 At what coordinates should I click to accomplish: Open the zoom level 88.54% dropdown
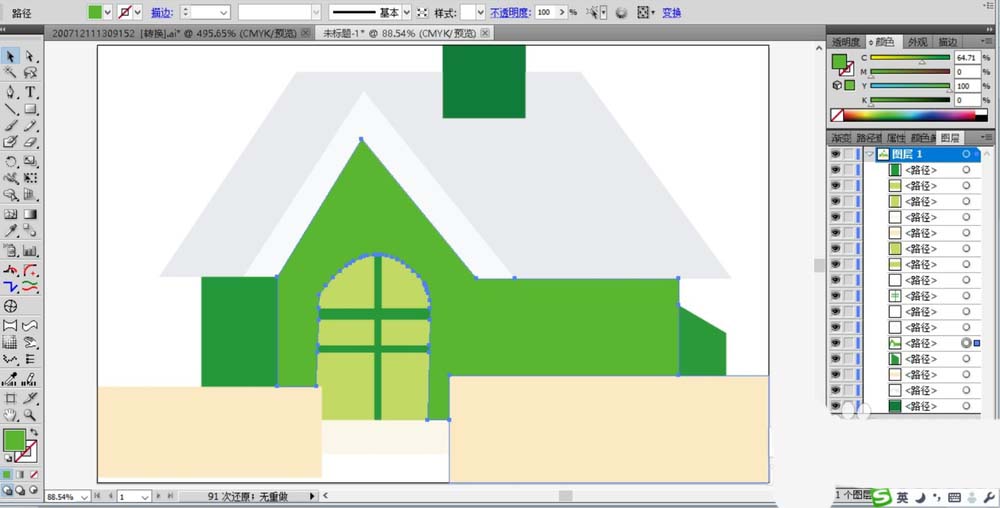click(85, 497)
